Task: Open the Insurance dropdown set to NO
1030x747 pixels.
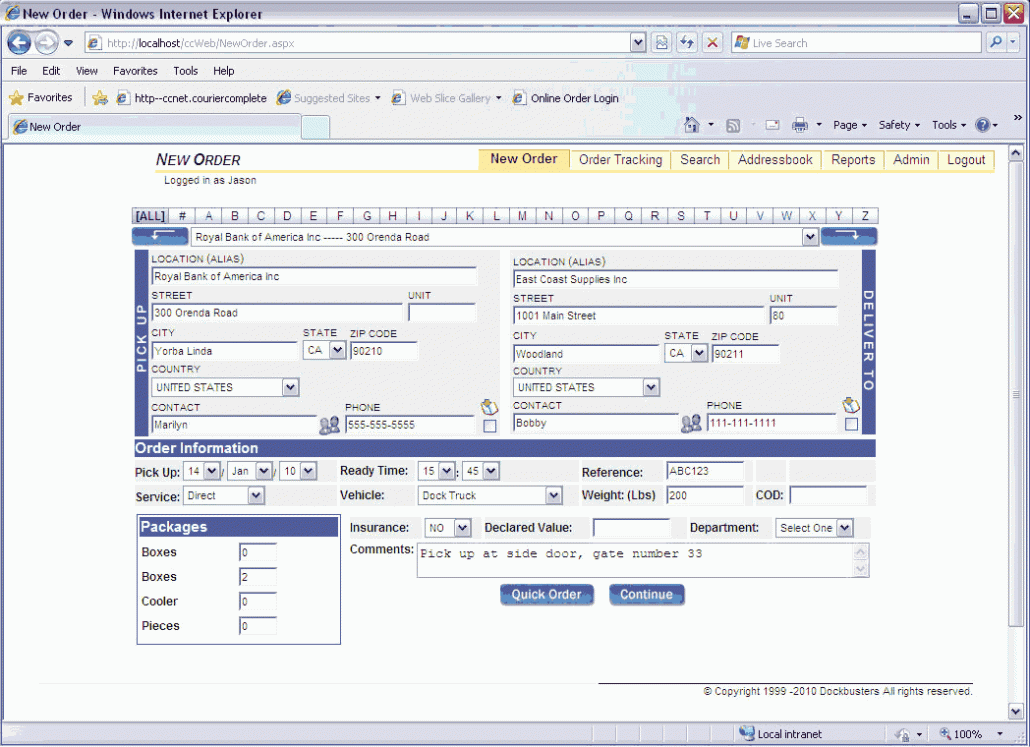Action: (462, 528)
